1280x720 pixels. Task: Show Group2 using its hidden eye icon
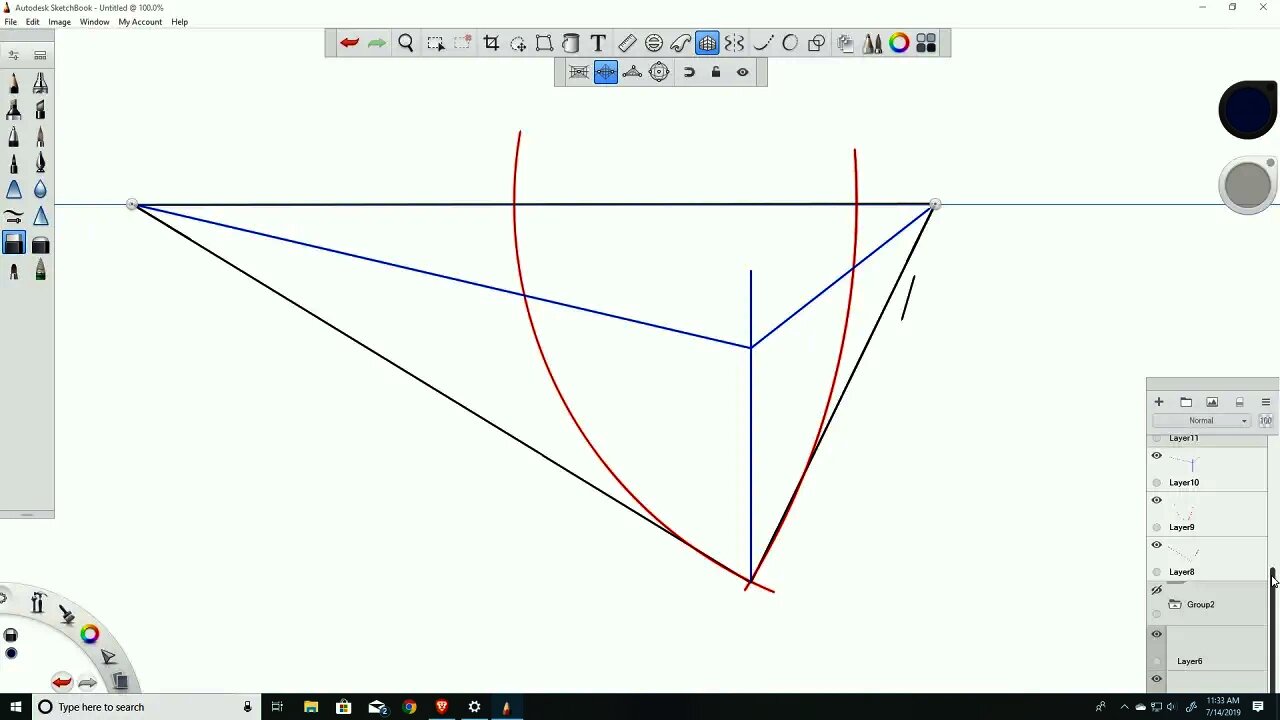pyautogui.click(x=1157, y=590)
